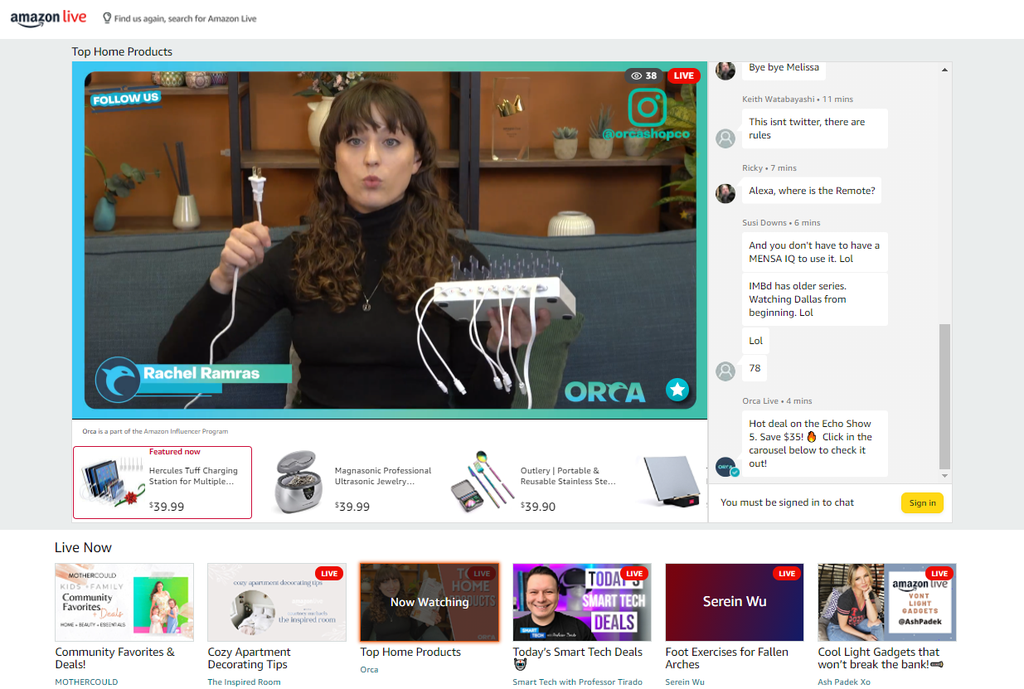
Task: Visit the Serein Wu channel link
Action: [x=684, y=682]
